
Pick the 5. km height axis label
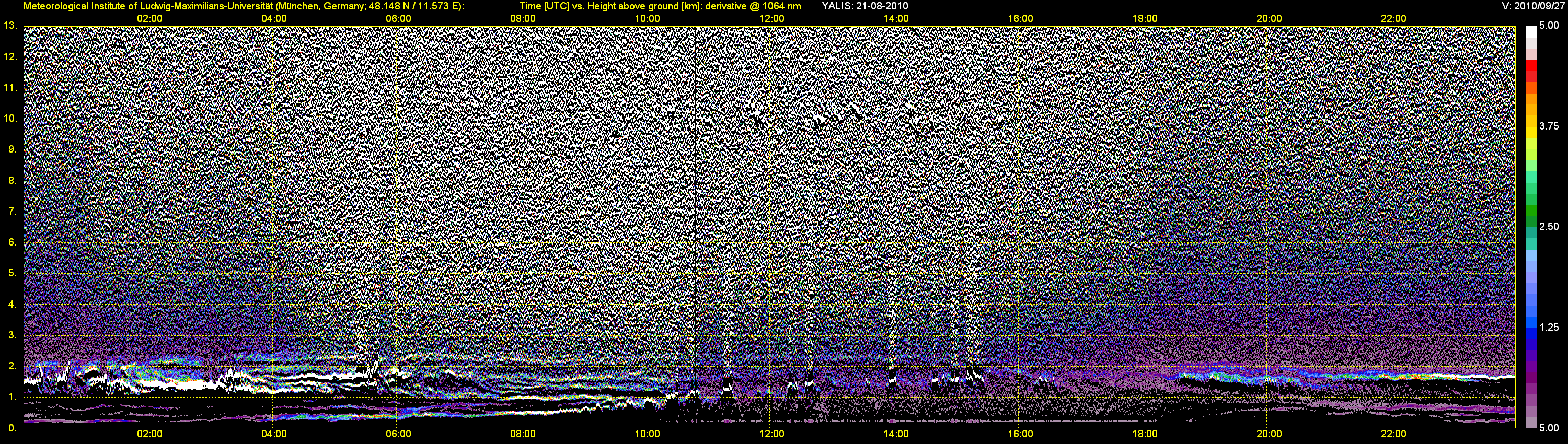(x=12, y=273)
